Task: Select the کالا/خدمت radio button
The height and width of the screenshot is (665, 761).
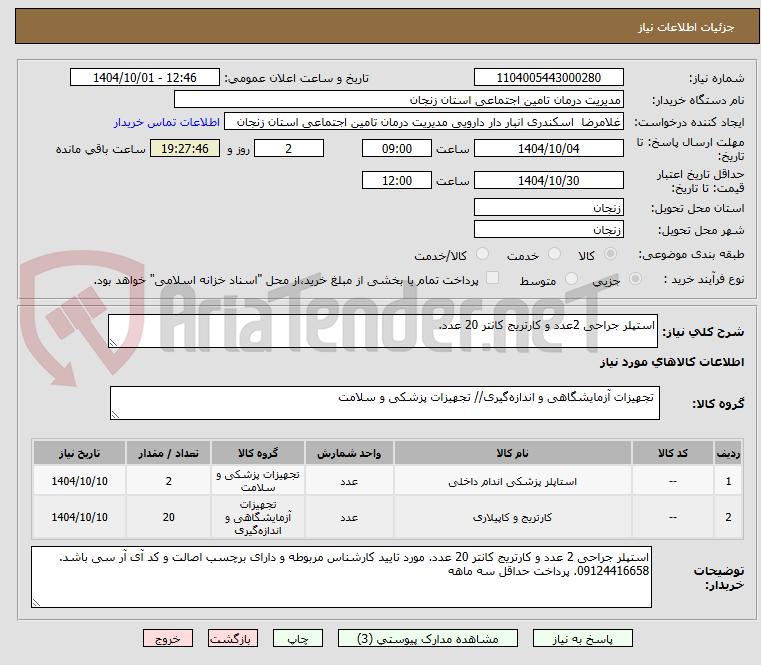Action: 482,254
